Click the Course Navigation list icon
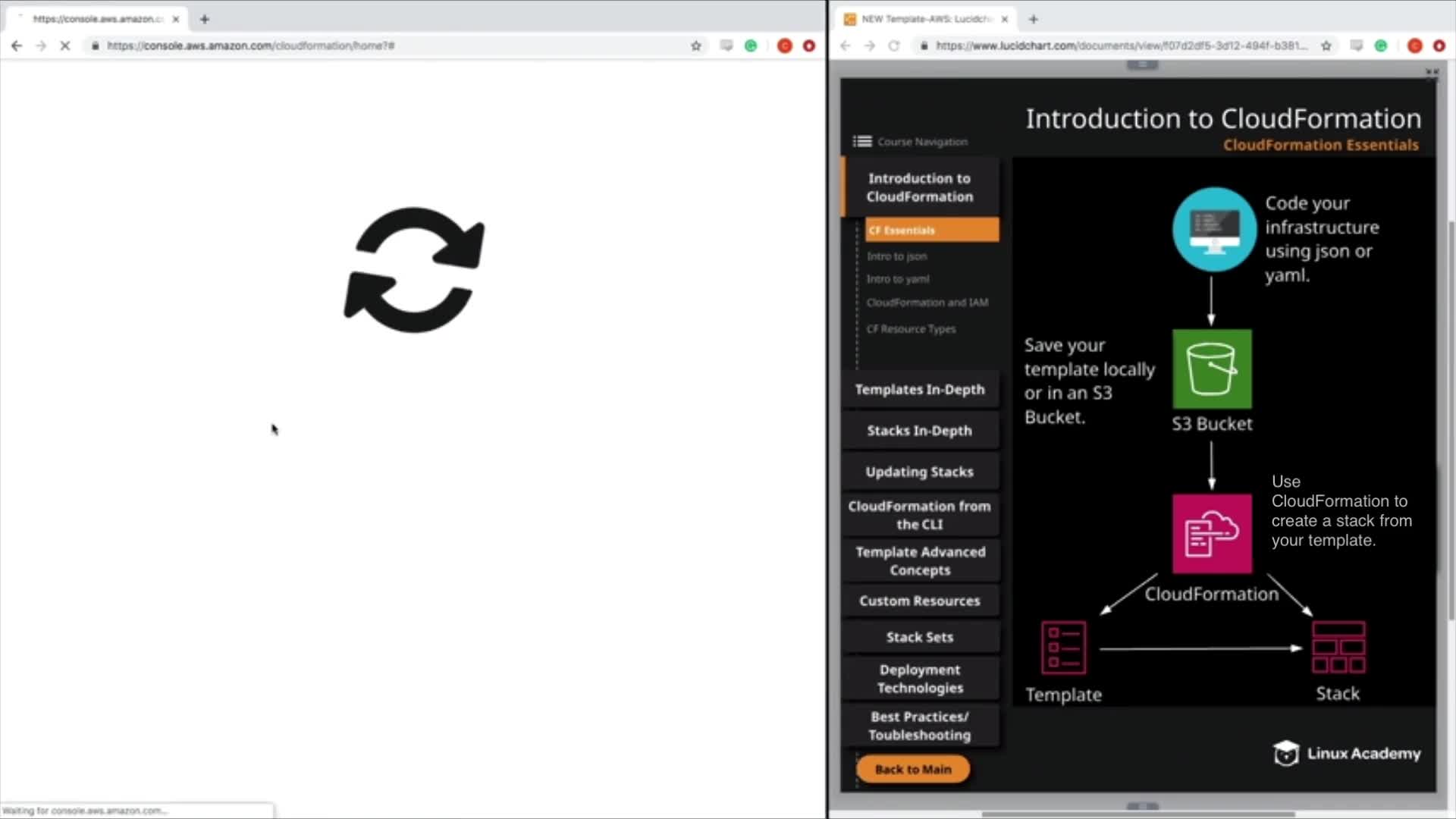Screen dimensions: 1456x819 tap(861, 142)
